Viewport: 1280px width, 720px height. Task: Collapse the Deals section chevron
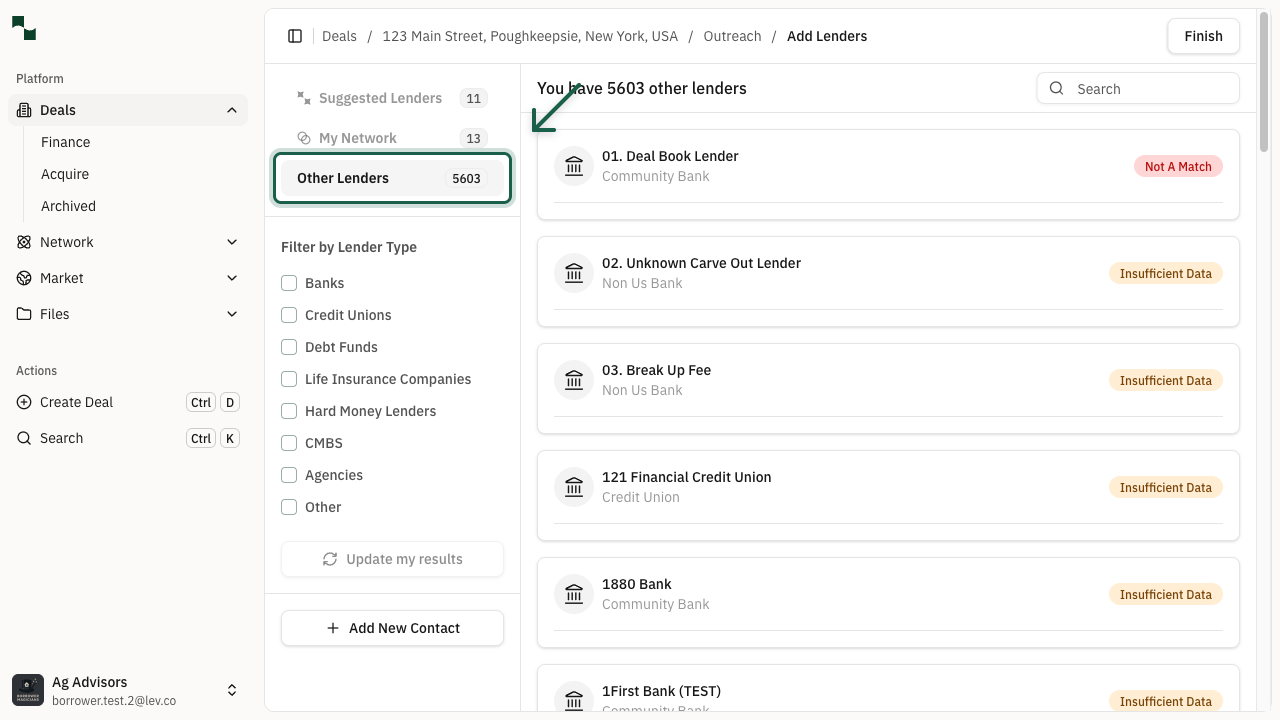point(232,110)
